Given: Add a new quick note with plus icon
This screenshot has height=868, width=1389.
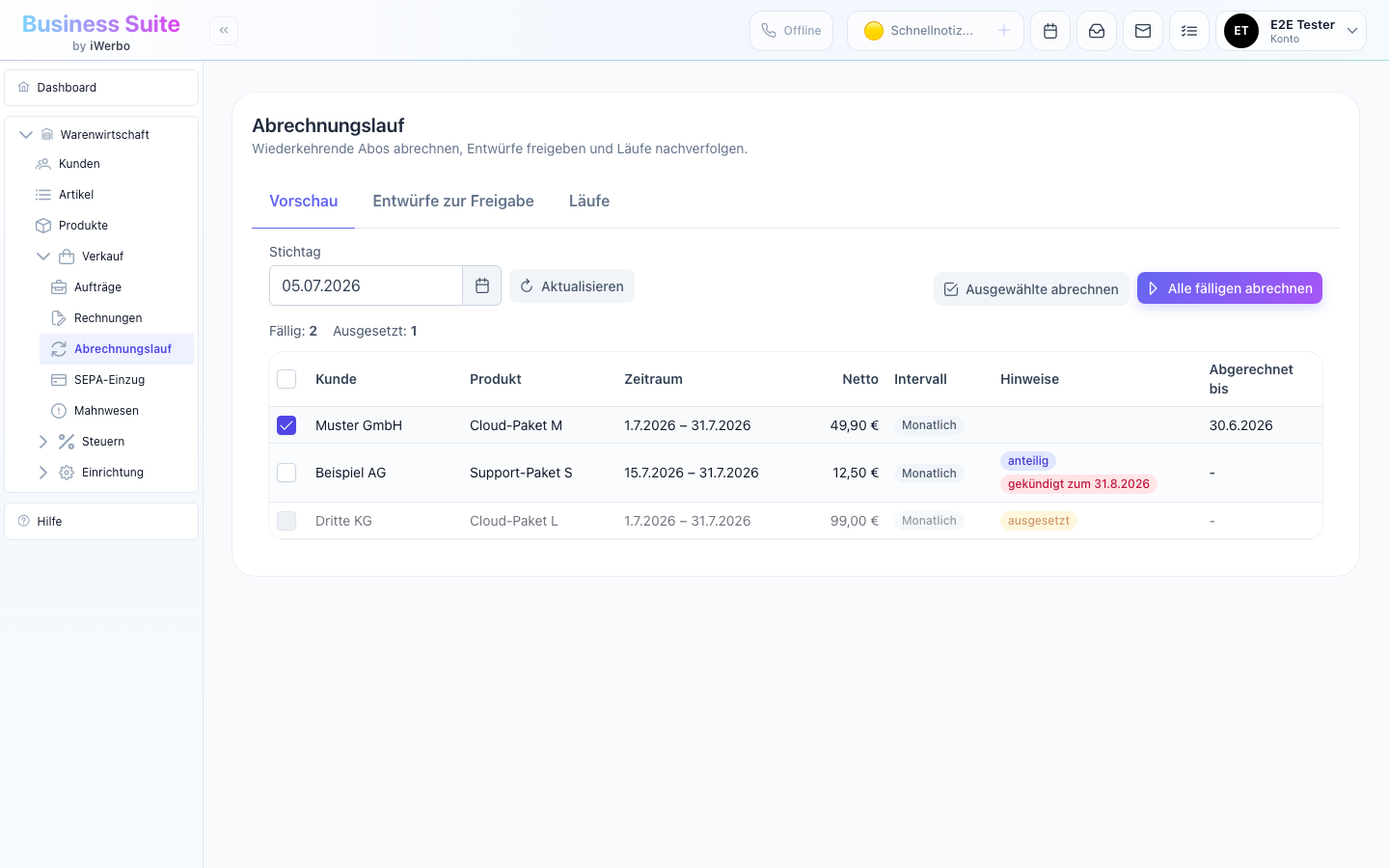Looking at the screenshot, I should point(1004,31).
